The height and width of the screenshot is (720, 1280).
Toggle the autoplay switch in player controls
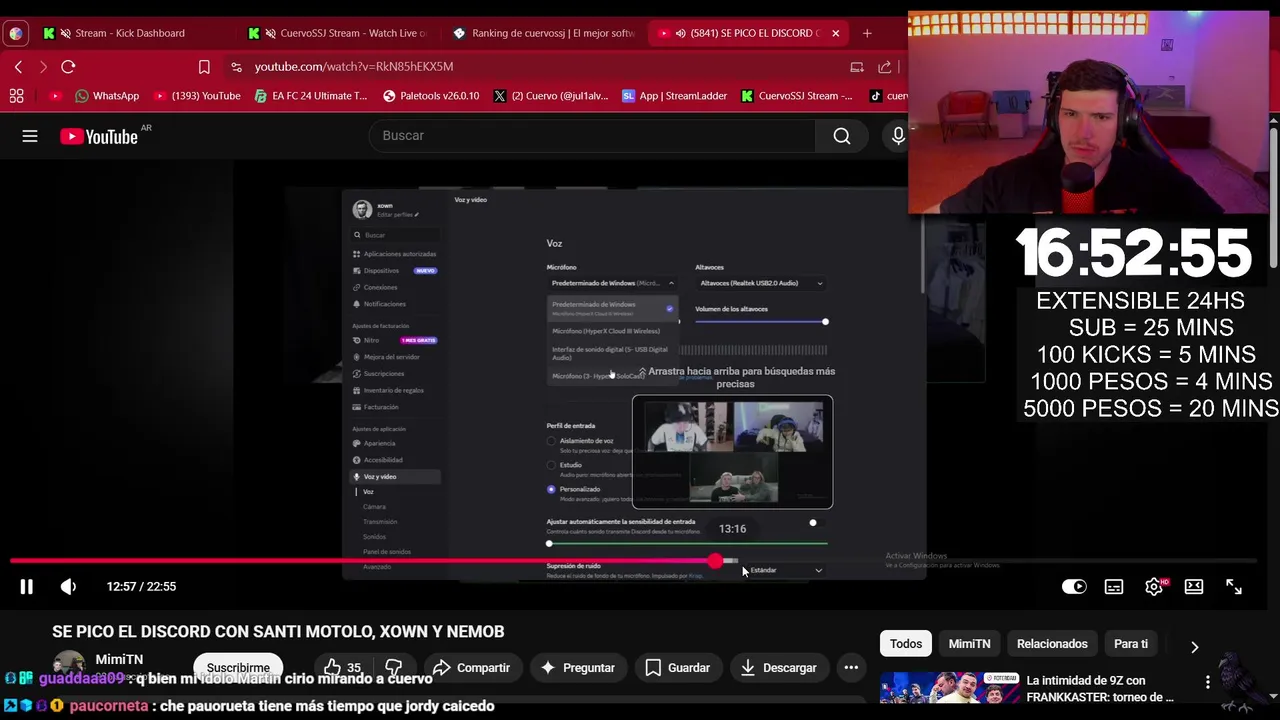1074,587
